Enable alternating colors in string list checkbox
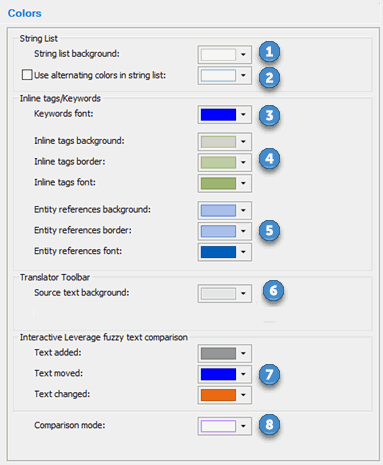 (x=27, y=75)
